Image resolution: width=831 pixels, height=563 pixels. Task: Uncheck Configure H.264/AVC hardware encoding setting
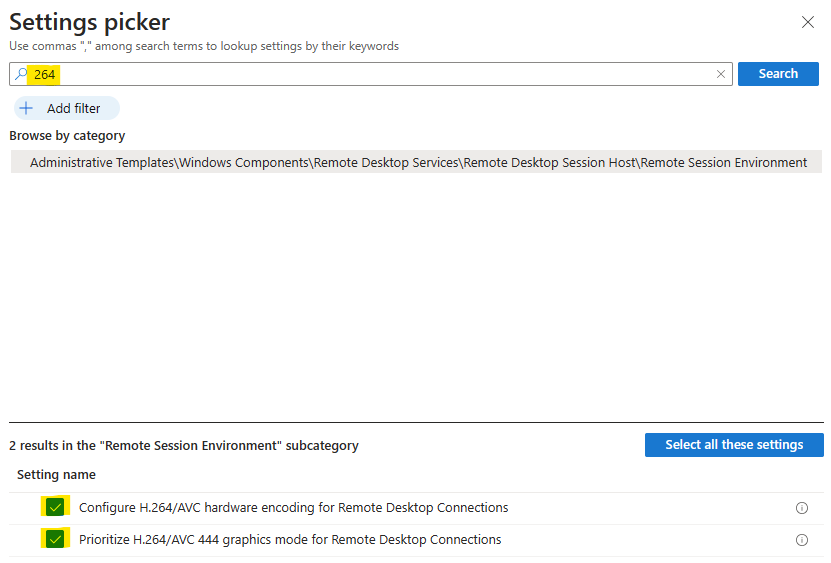click(55, 507)
